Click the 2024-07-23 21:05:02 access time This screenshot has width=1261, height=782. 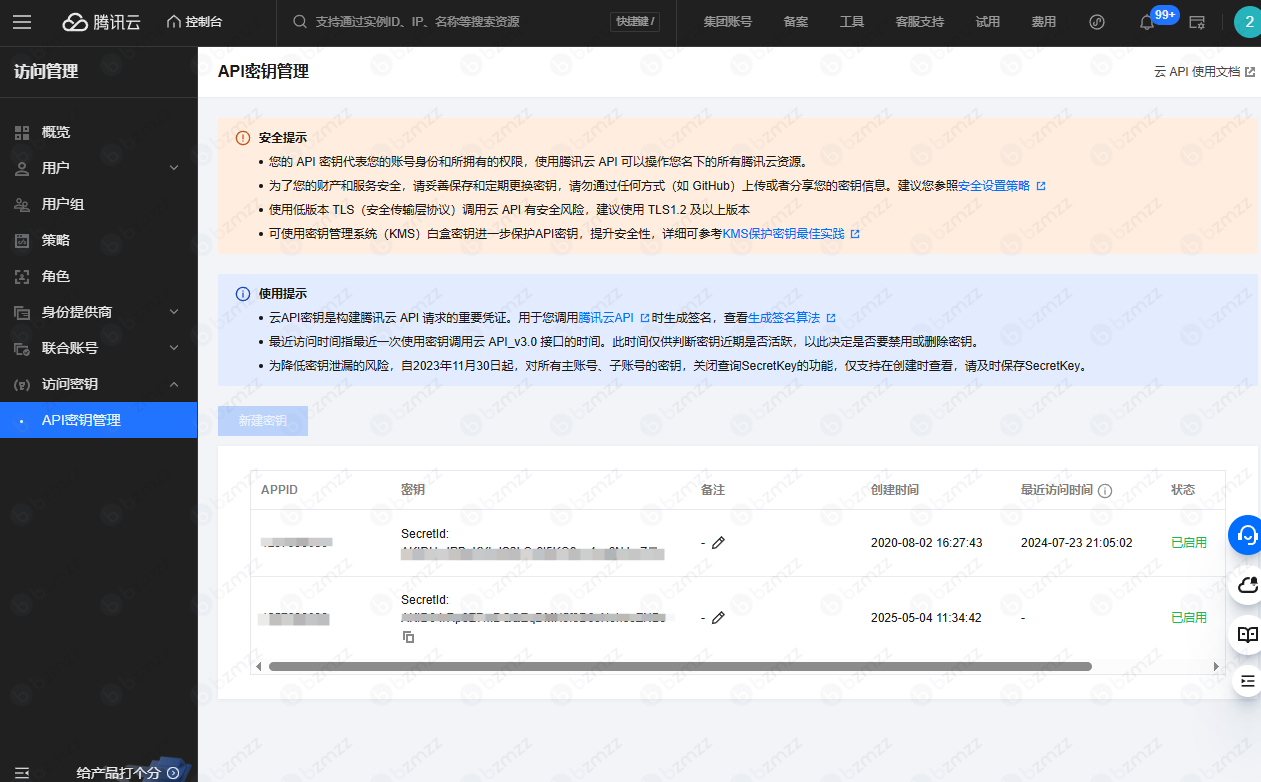coord(1076,543)
